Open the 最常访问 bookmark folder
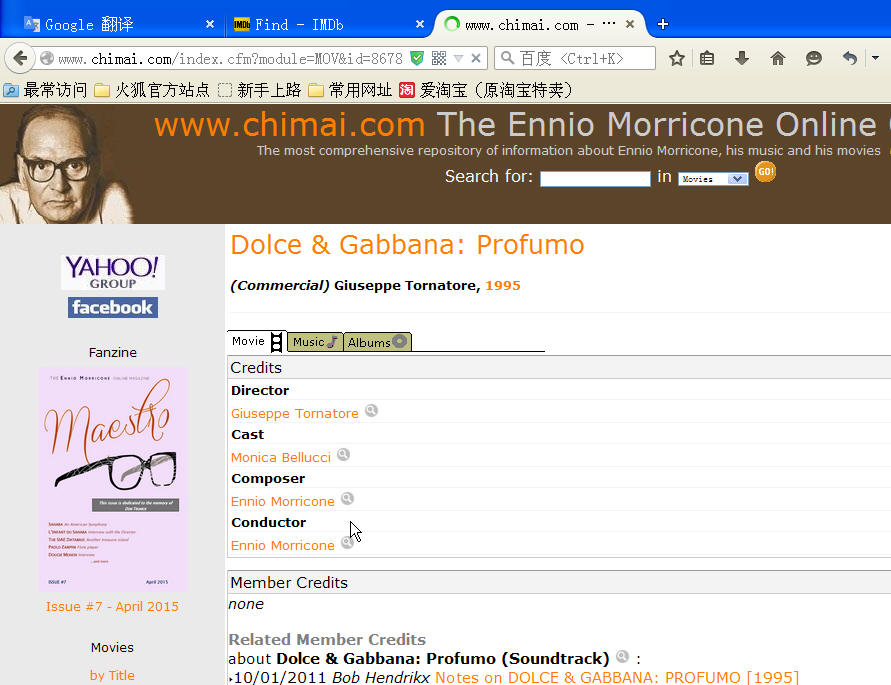Viewport: 891px width, 685px height. click(45, 90)
